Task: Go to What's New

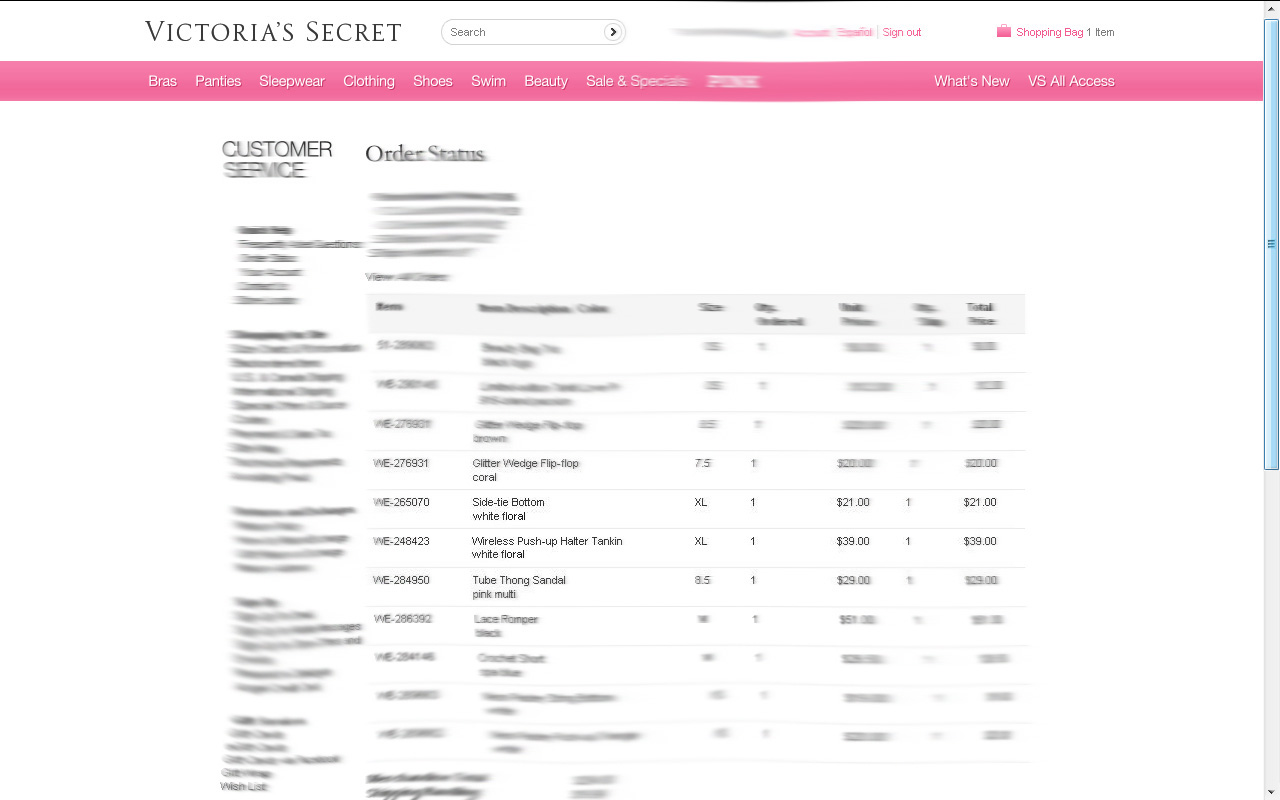Action: click(x=972, y=81)
